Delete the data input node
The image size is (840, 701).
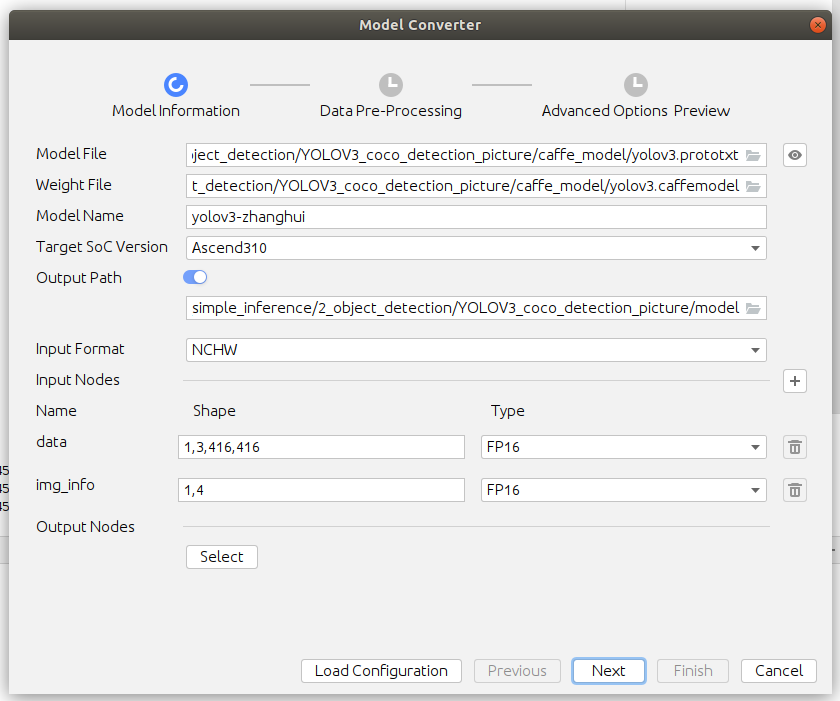click(x=795, y=447)
